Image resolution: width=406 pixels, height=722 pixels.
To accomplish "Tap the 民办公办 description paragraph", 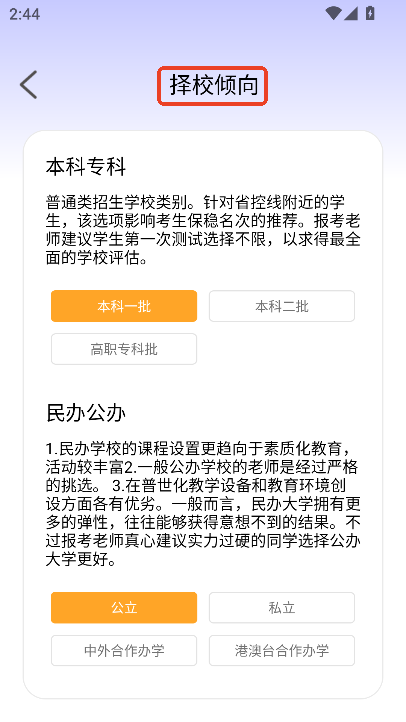I will click(x=203, y=504).
